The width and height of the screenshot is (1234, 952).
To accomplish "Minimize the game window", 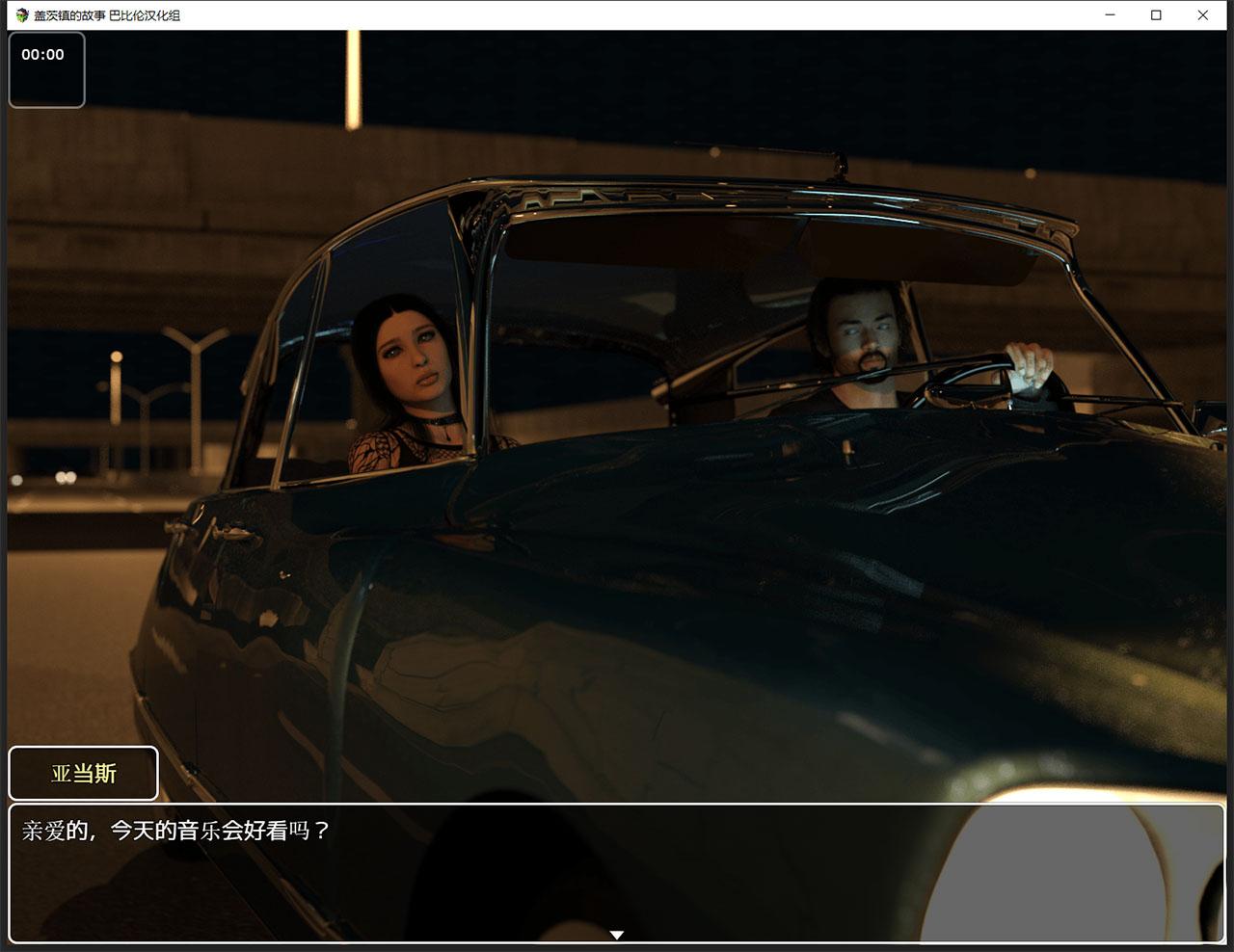I will 1110,15.
